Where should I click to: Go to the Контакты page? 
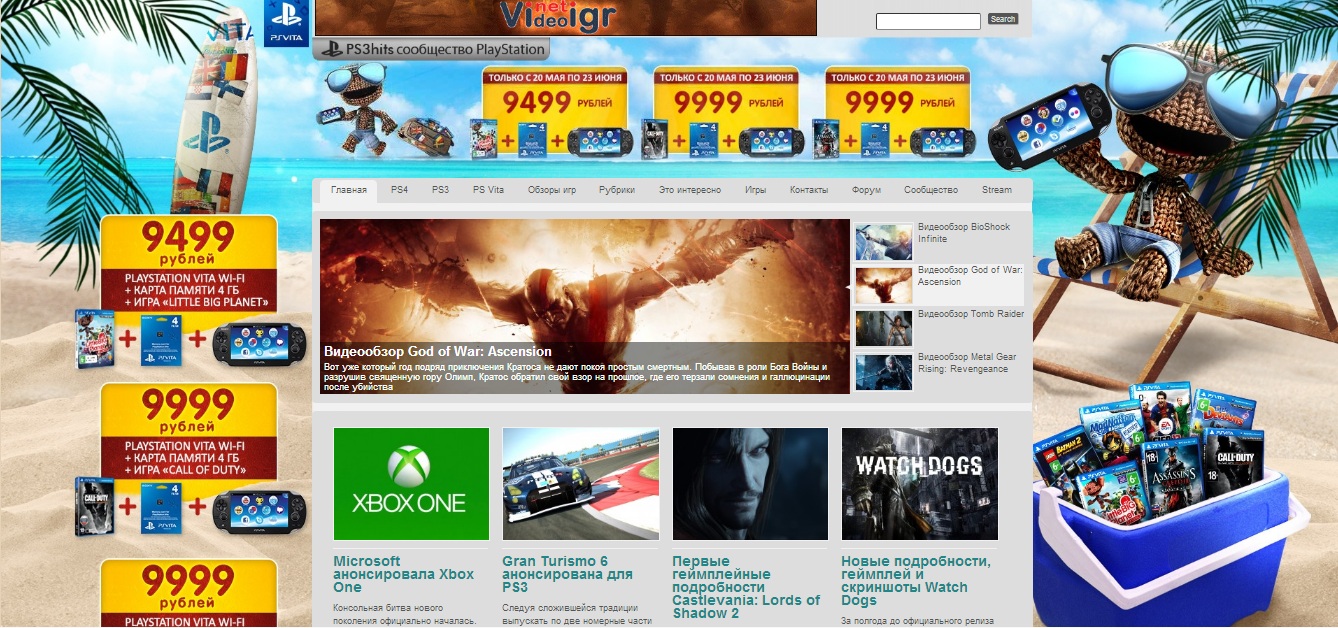click(x=809, y=190)
